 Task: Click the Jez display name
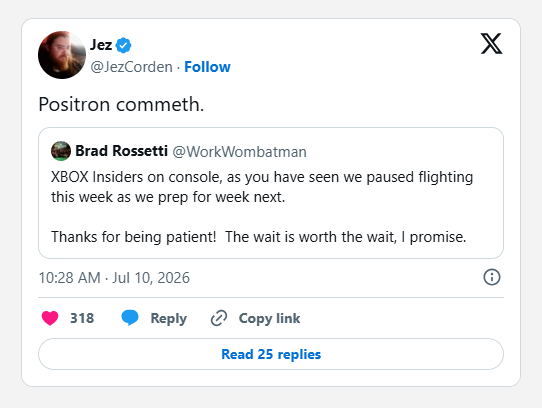tap(101, 45)
